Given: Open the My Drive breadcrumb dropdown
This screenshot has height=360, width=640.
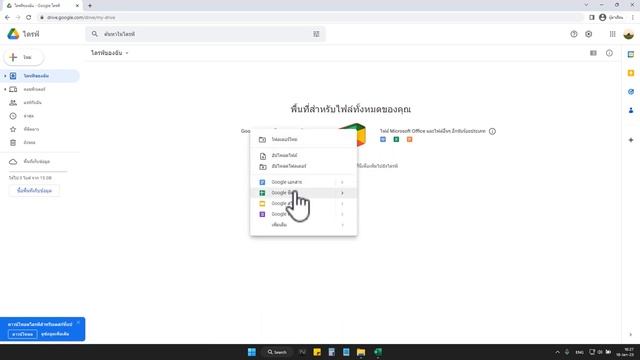Looking at the screenshot, I should click(x=127, y=53).
